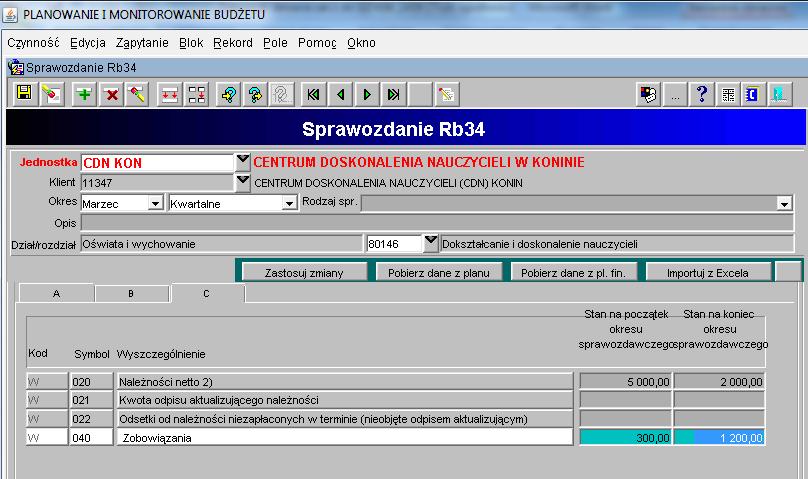808x479 pixels.
Task: Switch to tab A
Action: click(x=56, y=294)
